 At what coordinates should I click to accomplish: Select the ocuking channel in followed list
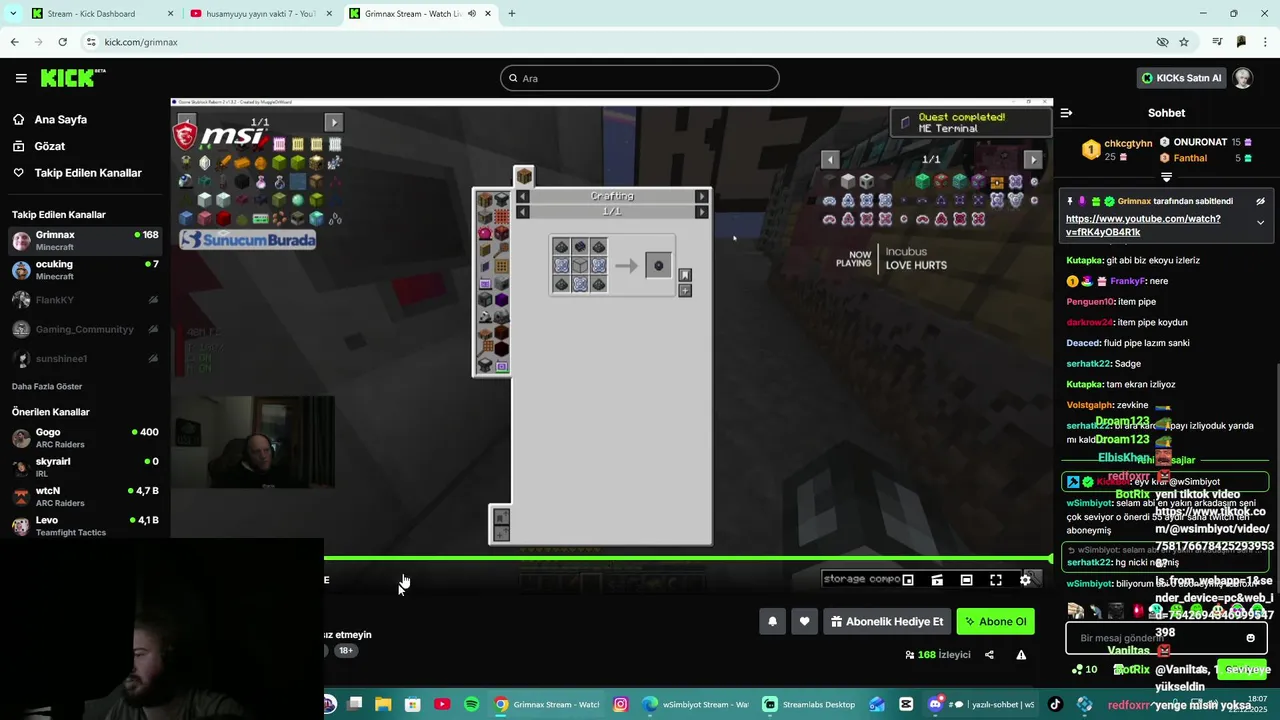[85, 270]
